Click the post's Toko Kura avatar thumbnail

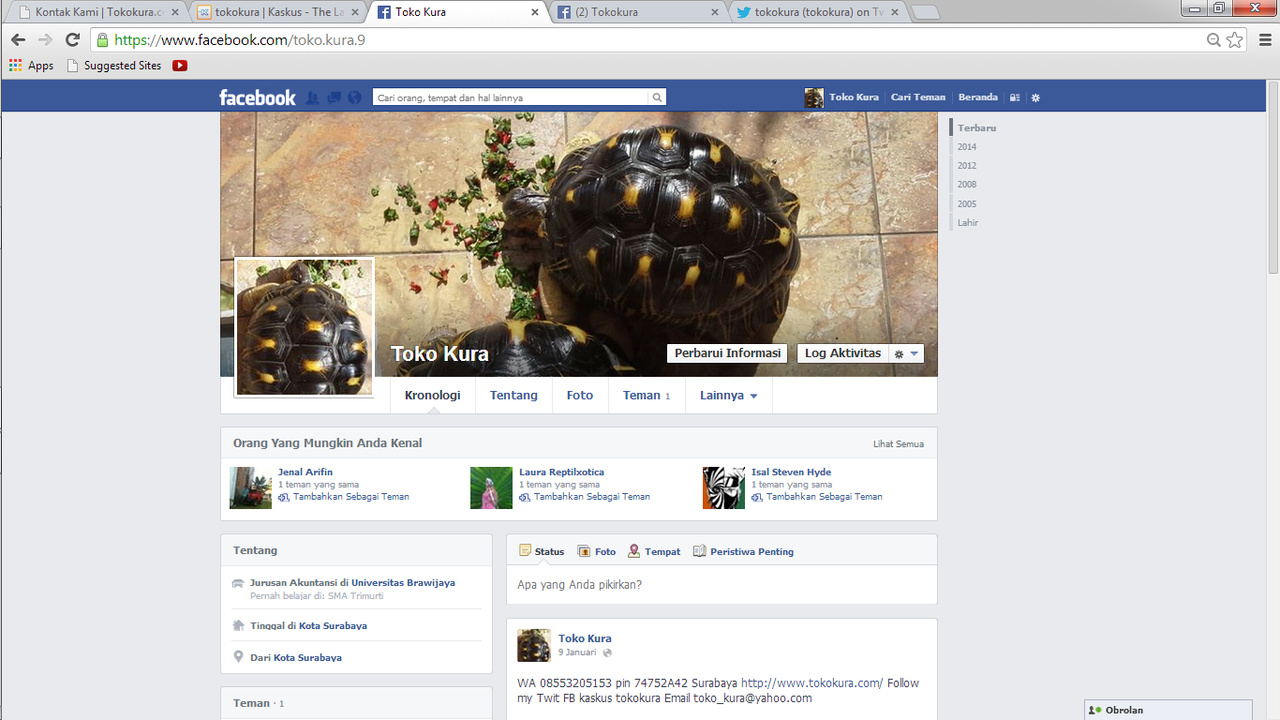pos(534,645)
